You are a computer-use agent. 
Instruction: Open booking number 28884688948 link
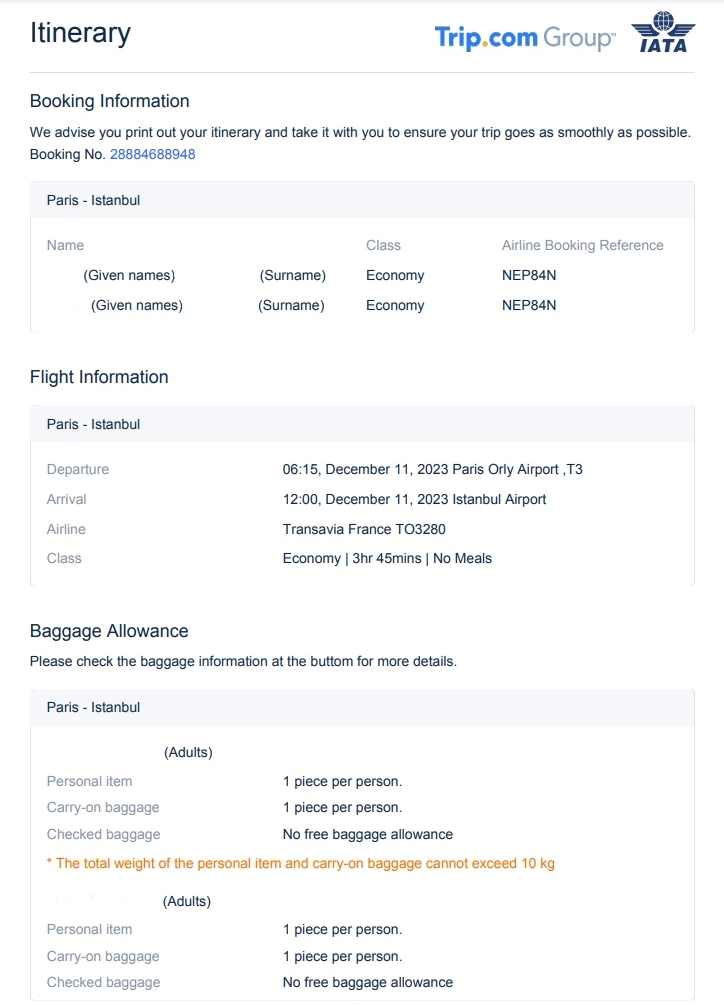click(152, 154)
